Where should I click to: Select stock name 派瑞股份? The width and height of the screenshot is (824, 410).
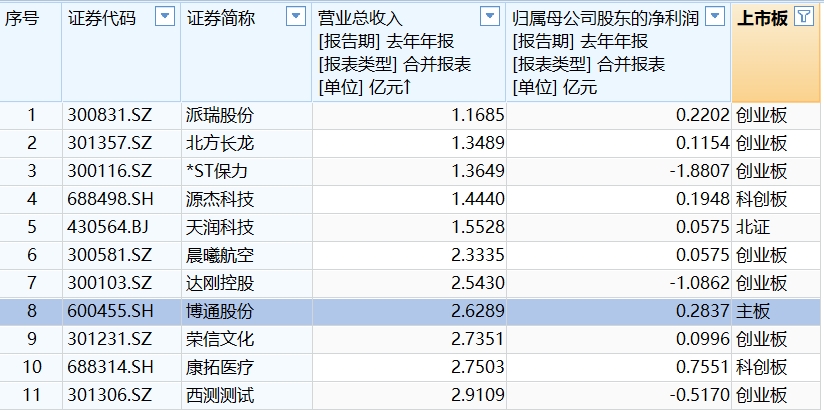[220, 115]
